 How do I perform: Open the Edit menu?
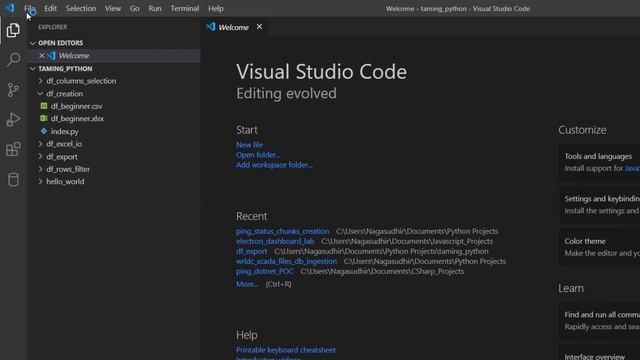pyautogui.click(x=50, y=8)
